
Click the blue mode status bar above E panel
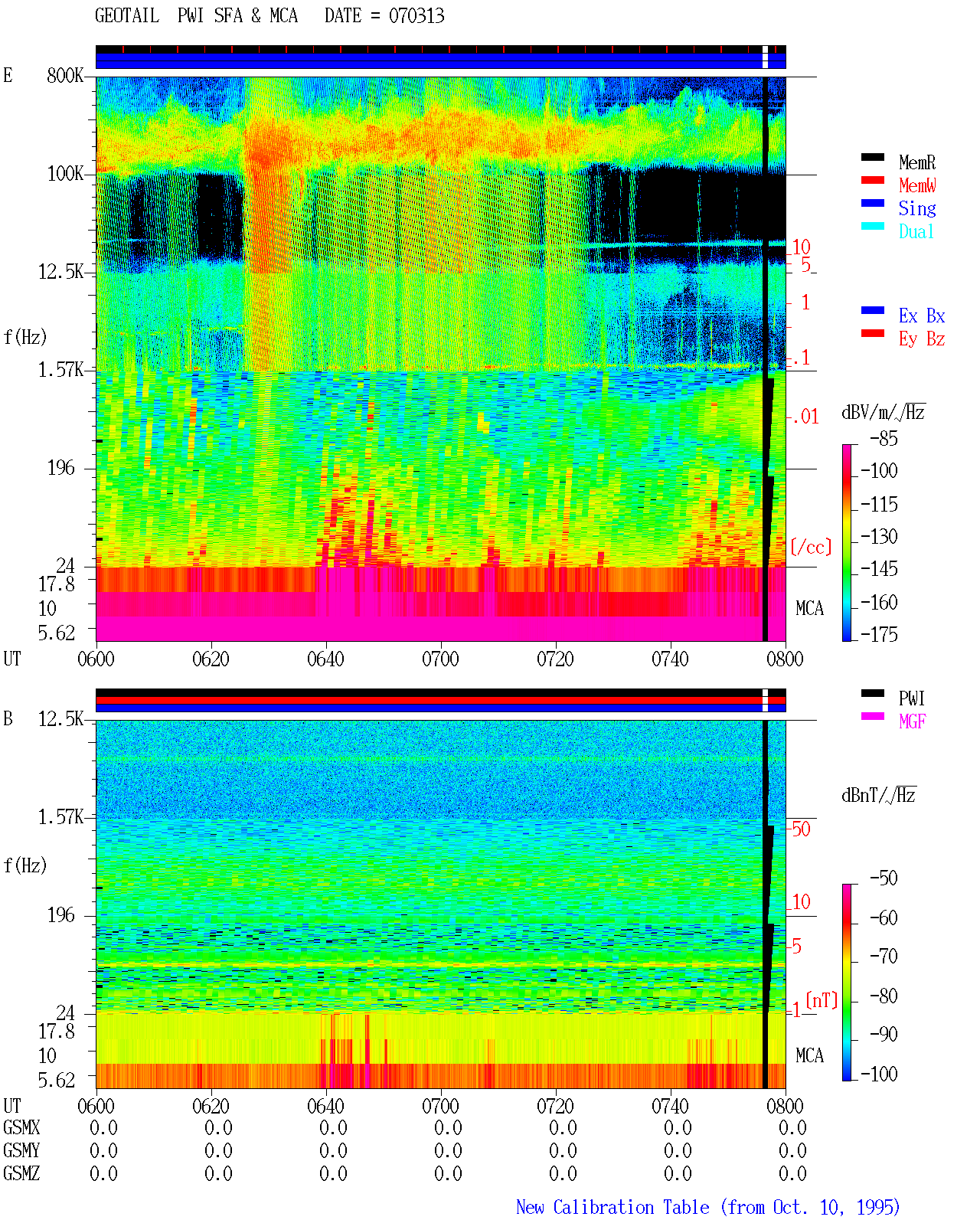pyautogui.click(x=440, y=61)
